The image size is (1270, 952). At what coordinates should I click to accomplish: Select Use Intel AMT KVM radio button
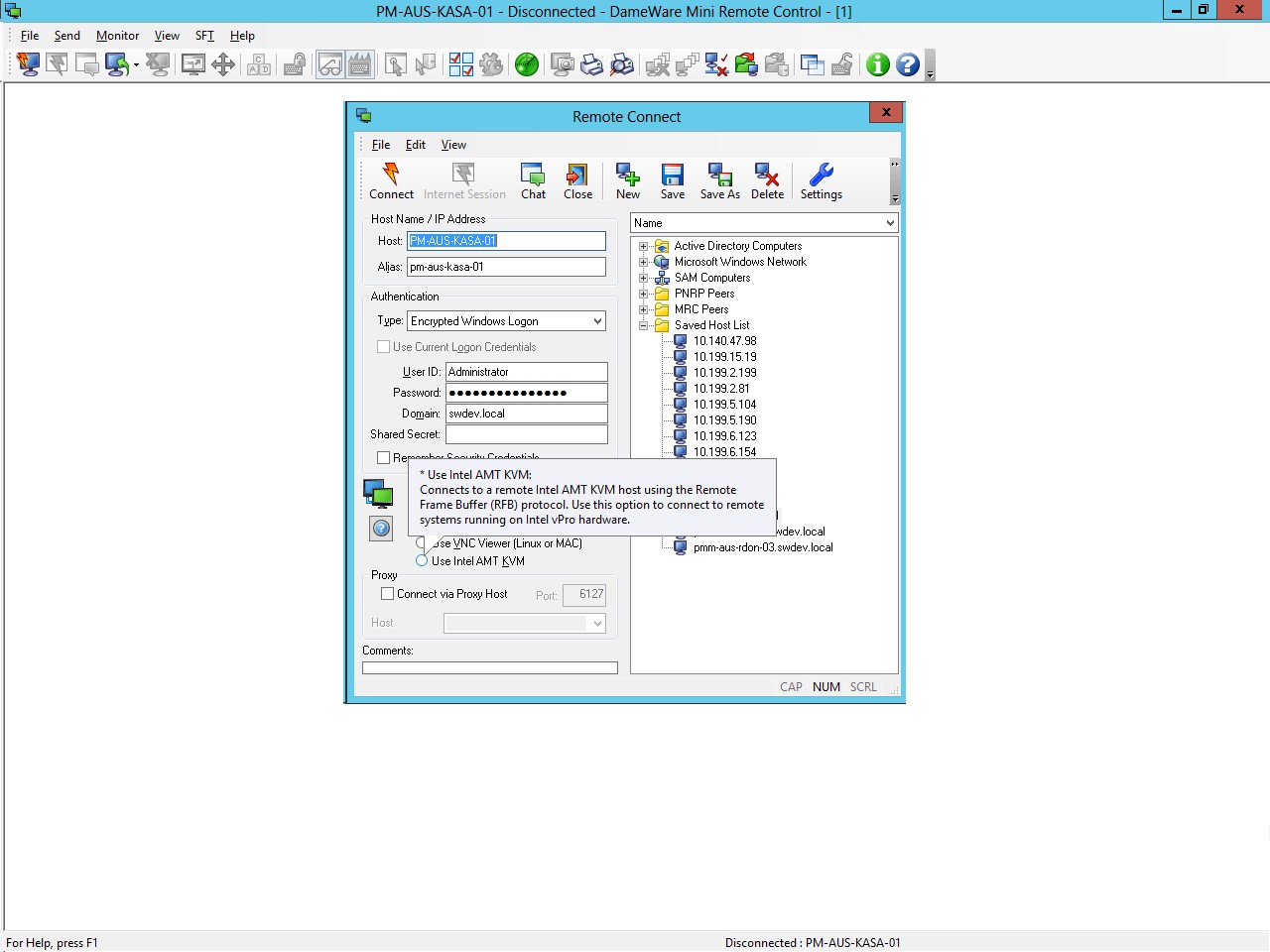[x=422, y=561]
